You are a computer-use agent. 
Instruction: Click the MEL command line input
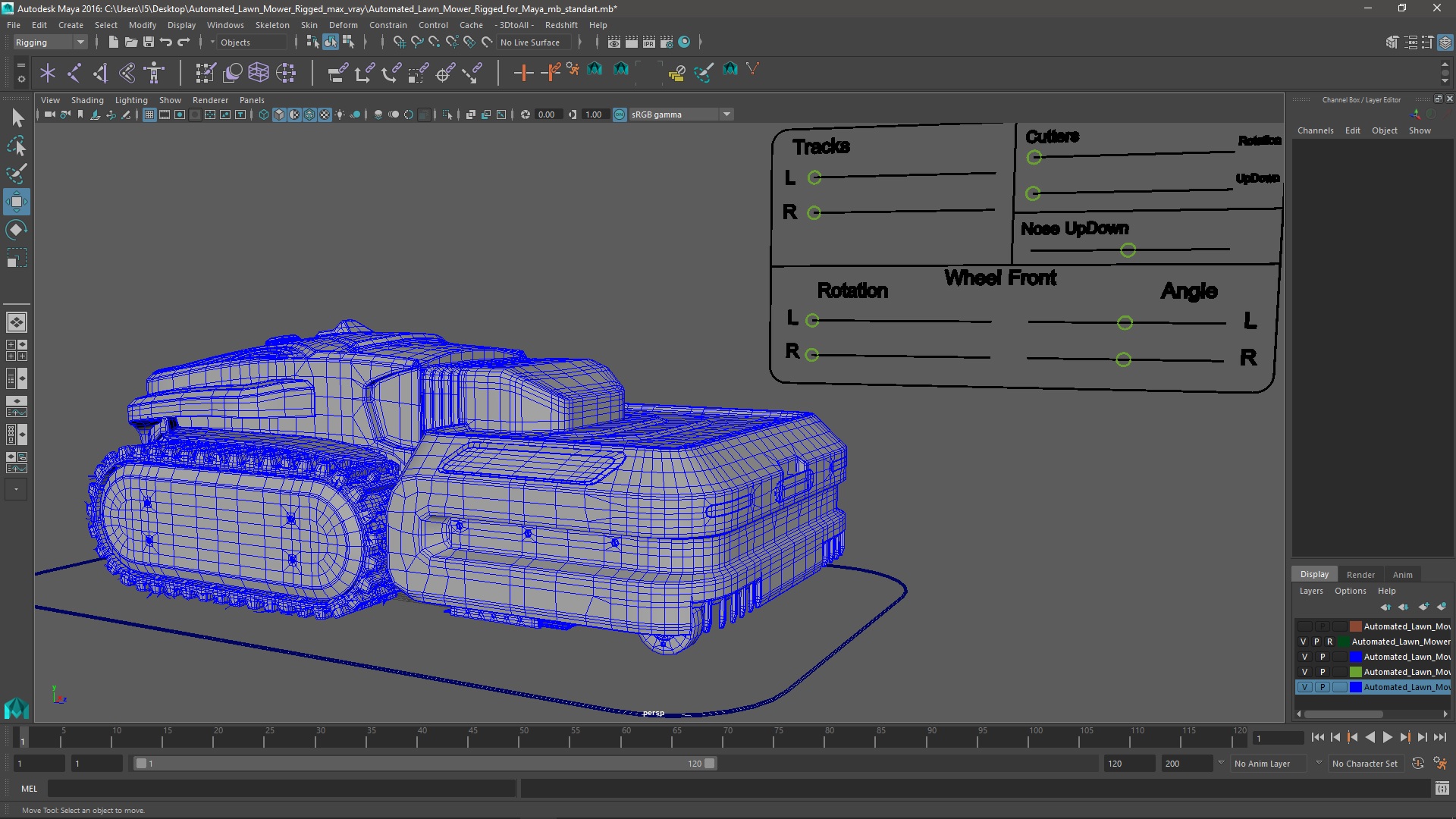pos(282,789)
